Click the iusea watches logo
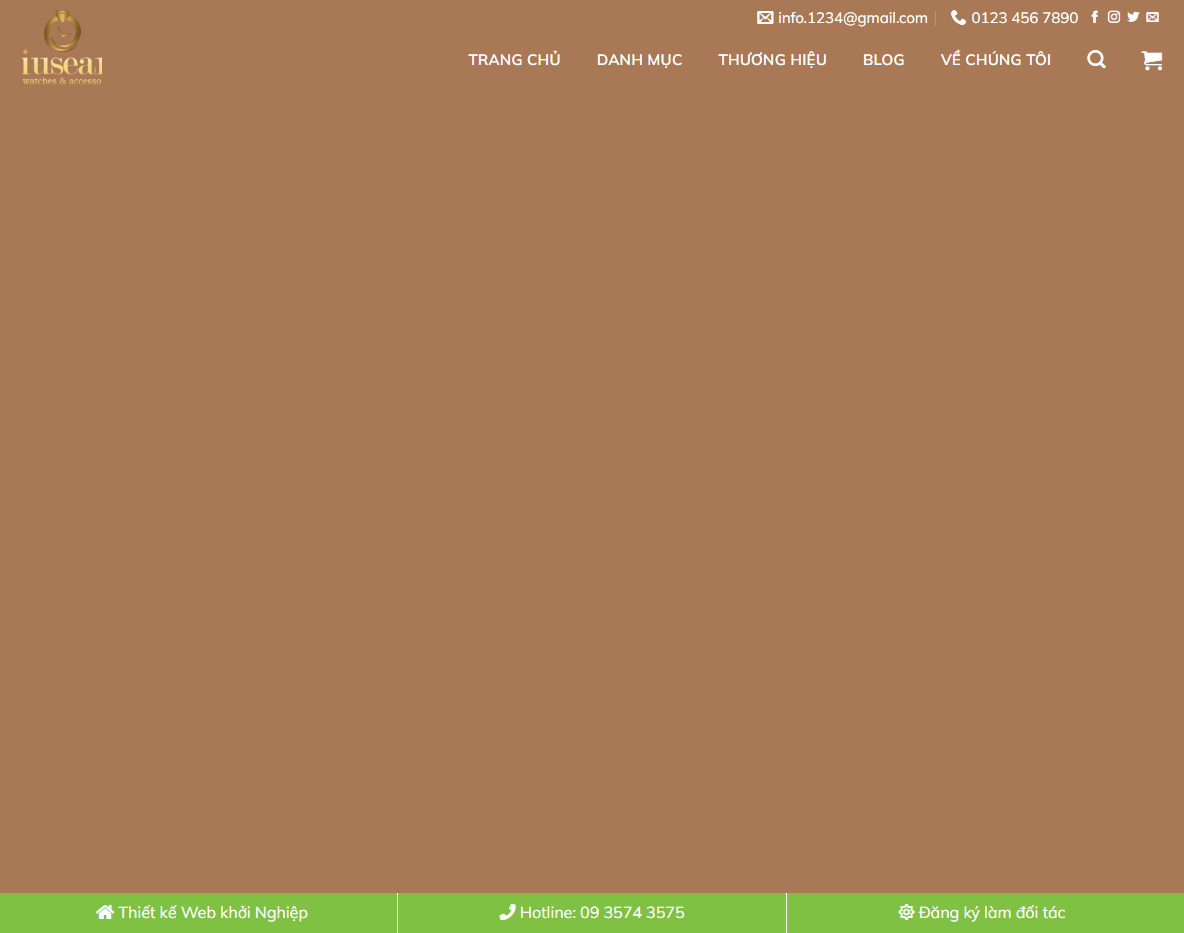Screen dimensions: 1184x933 (x=61, y=47)
